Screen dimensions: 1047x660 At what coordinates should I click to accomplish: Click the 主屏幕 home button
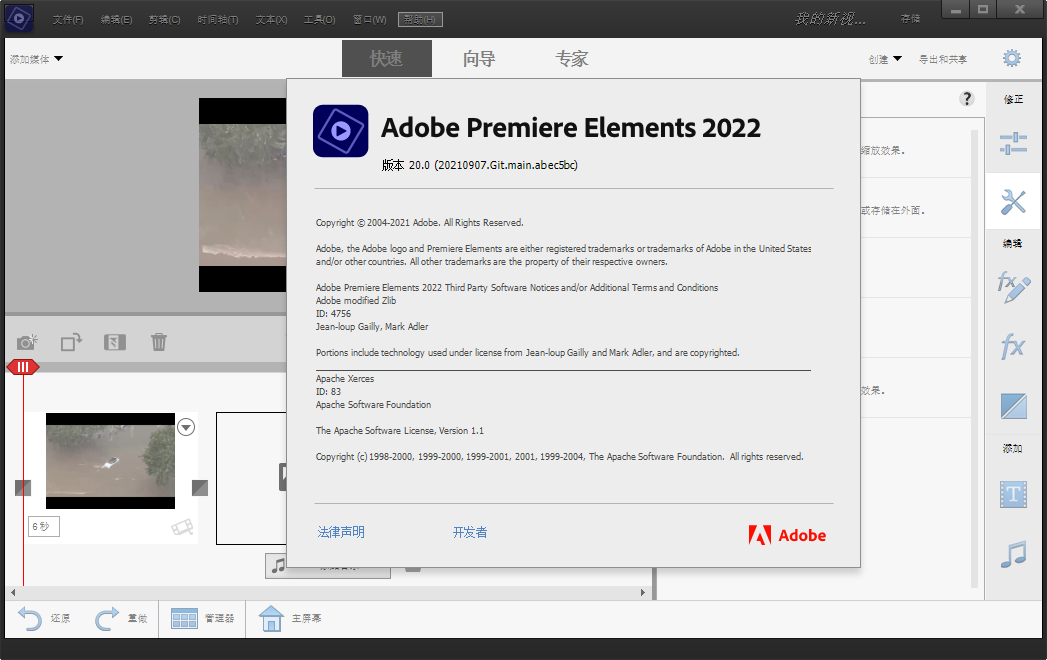287,618
